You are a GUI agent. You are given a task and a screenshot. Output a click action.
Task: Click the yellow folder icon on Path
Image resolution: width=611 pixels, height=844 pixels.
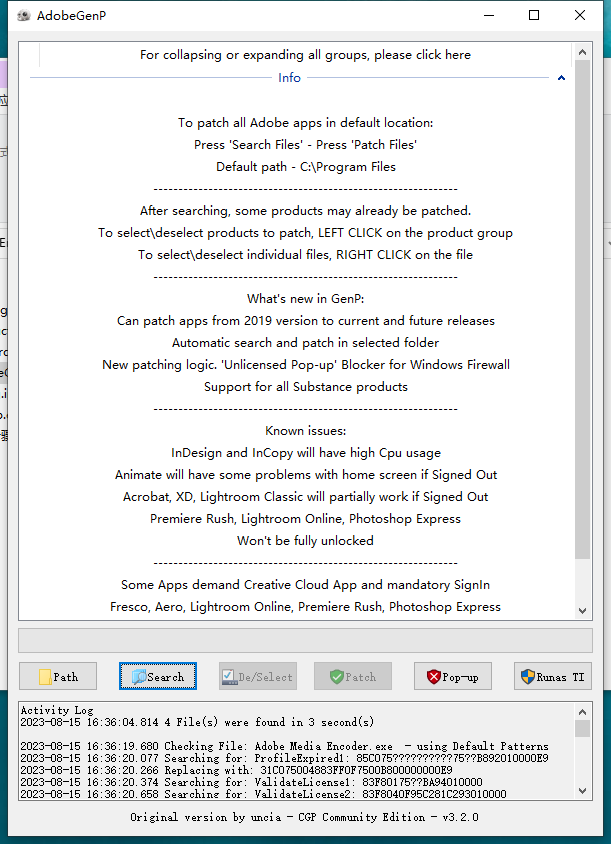pyautogui.click(x=45, y=677)
